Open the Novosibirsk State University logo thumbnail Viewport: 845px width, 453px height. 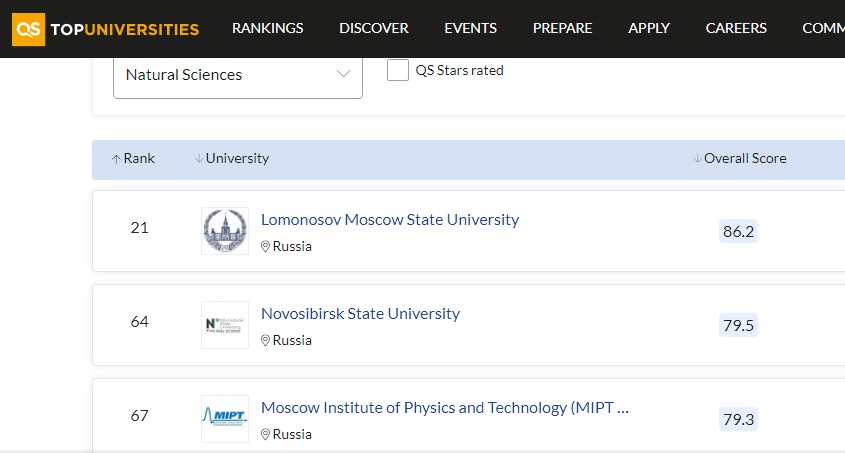point(225,325)
